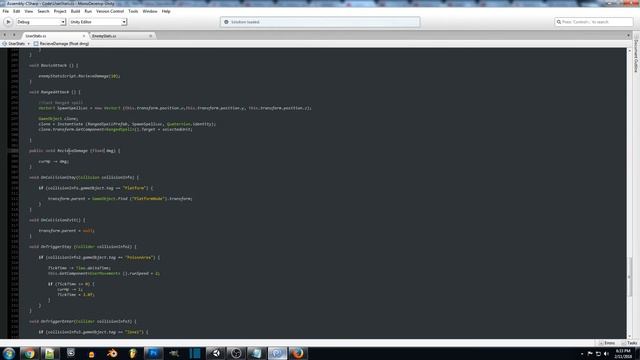Open FL Studio from the taskbar

132,353
